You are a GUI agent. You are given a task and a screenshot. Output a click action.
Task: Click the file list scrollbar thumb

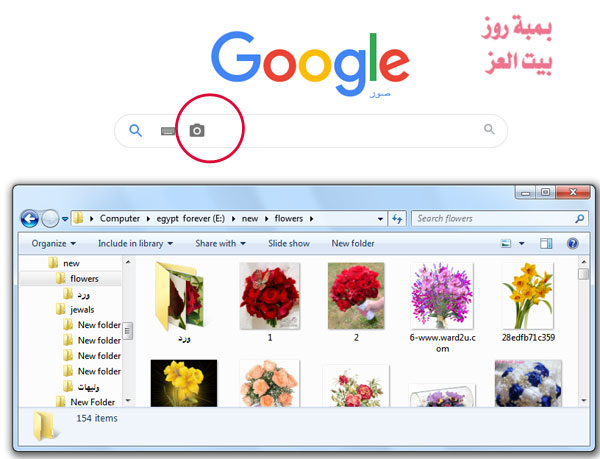click(x=584, y=274)
